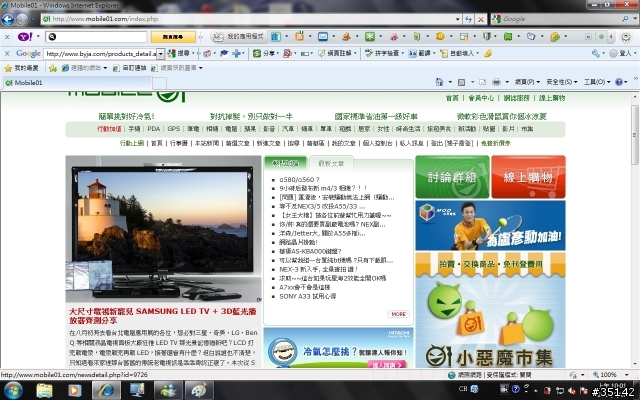The height and width of the screenshot is (400, 640).
Task: Click the Print icon in IE command bar
Action: [x=496, y=82]
